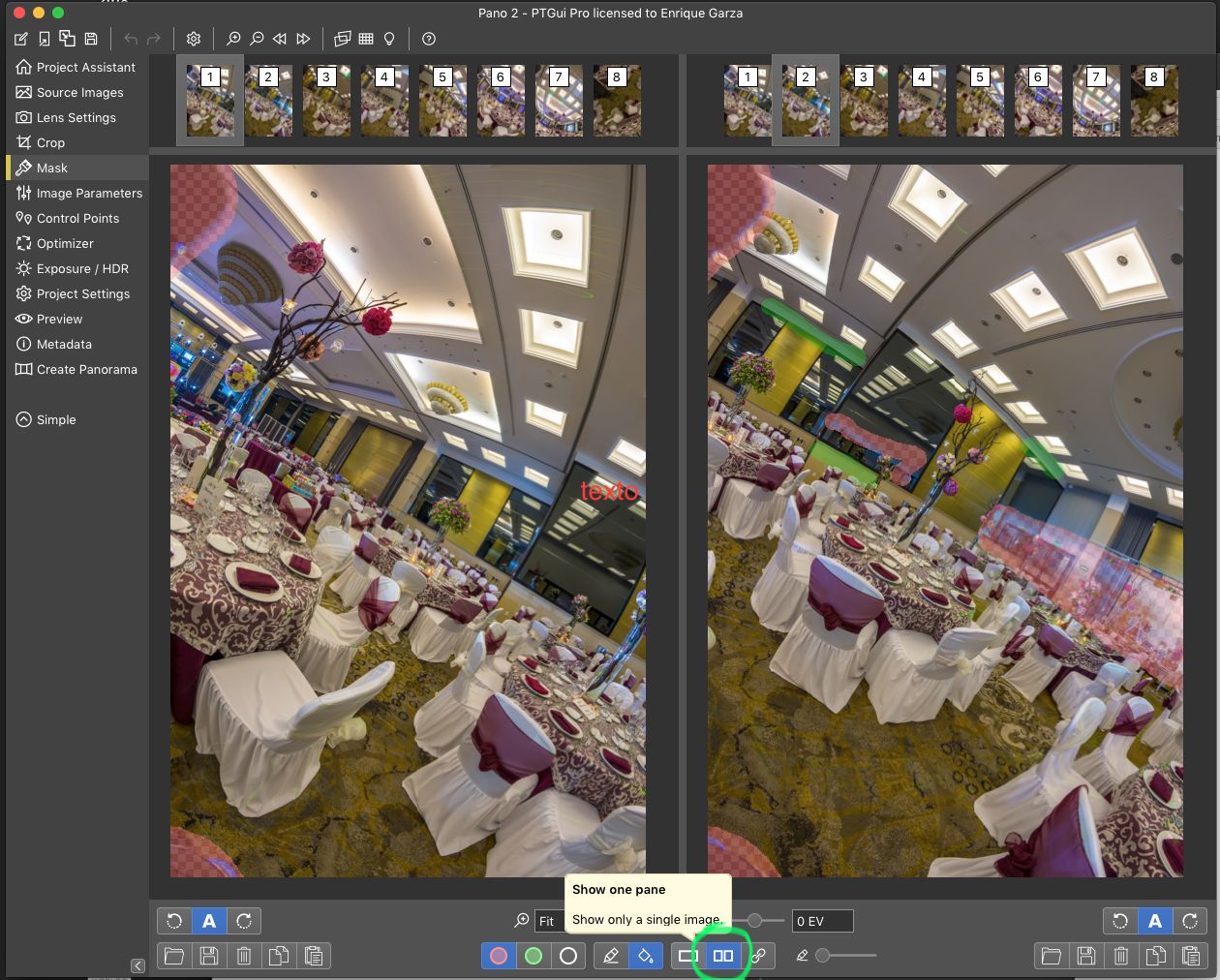Screen dimensions: 1220x980
Task: Select thumbnail 5 in the left pane strip
Action: pos(442,100)
